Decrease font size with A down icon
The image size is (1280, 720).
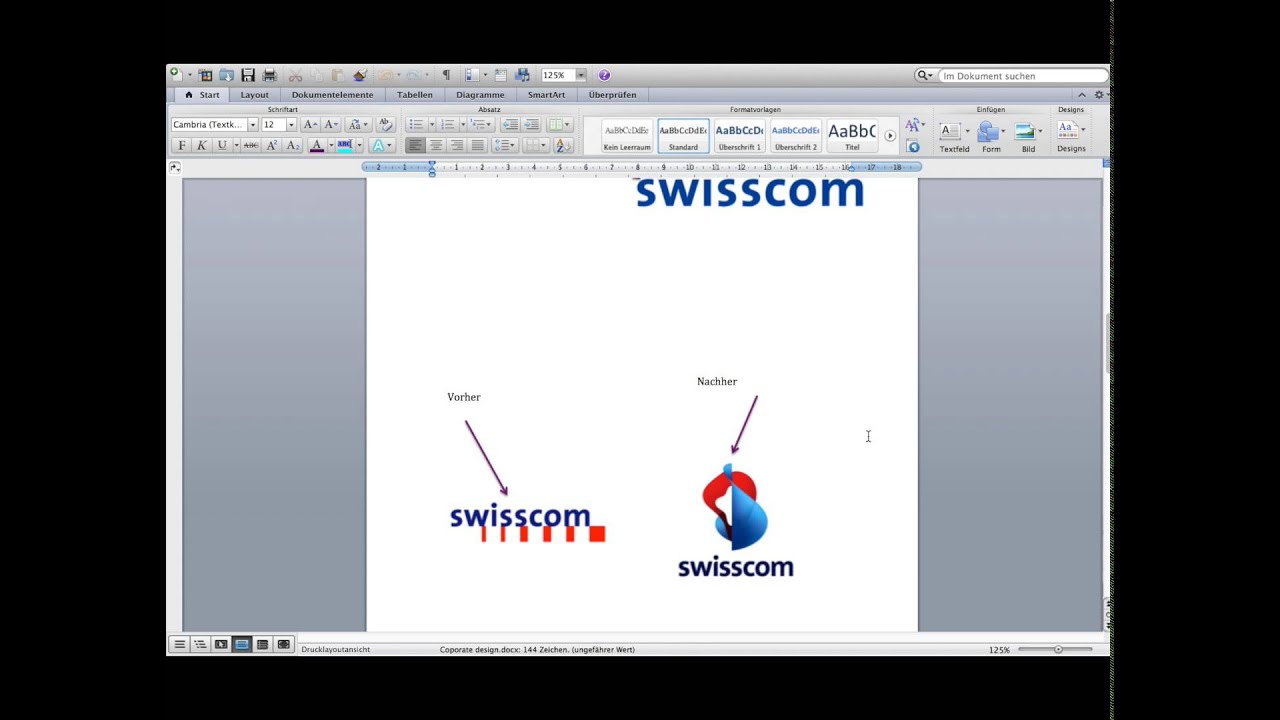click(331, 125)
